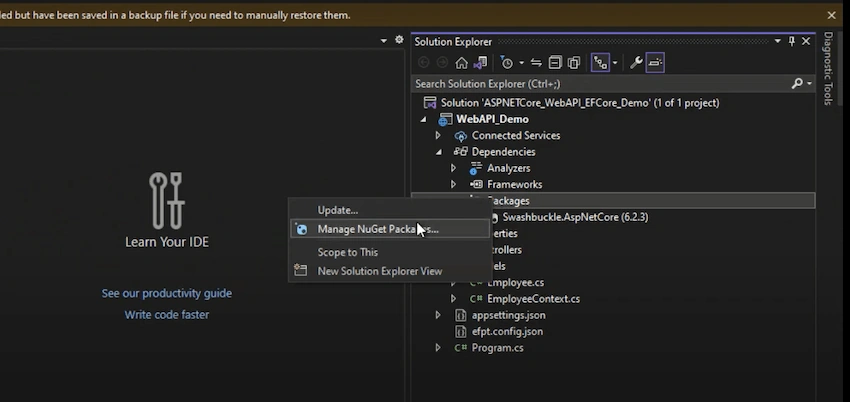Select the Packages tree row
The width and height of the screenshot is (850, 402).
[614, 200]
